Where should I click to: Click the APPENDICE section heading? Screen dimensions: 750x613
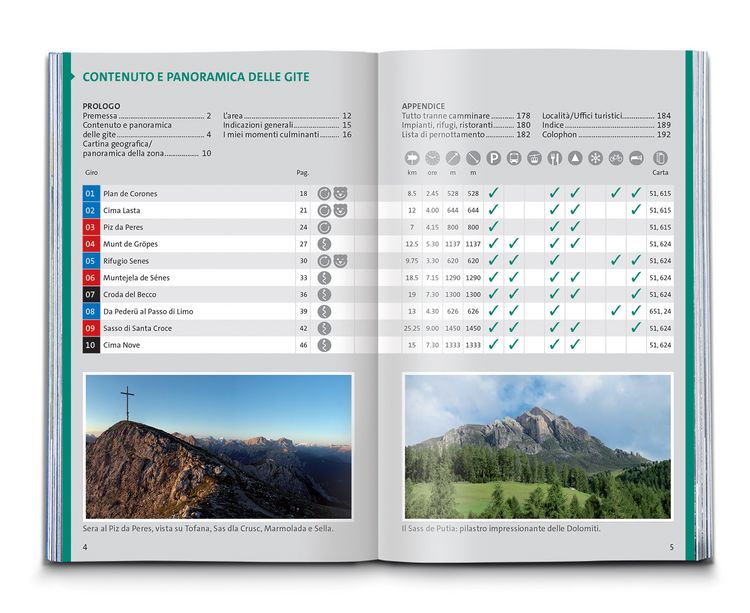(423, 106)
